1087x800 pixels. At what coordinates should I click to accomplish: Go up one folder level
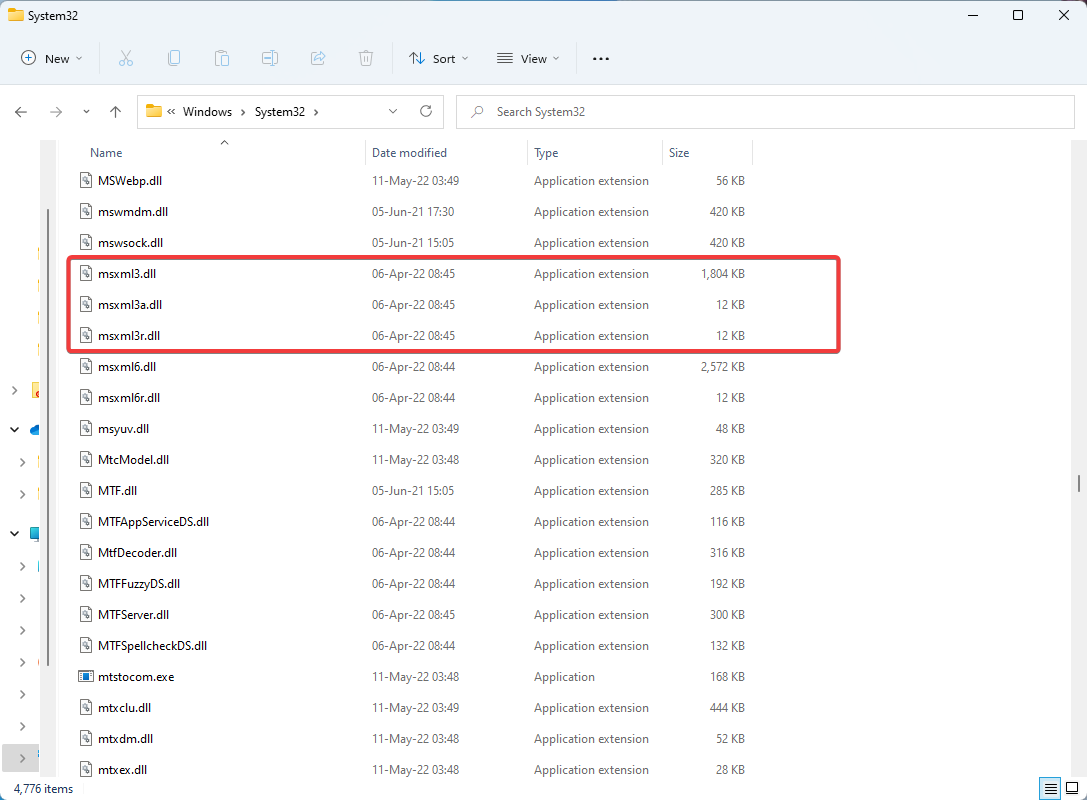[x=115, y=112]
